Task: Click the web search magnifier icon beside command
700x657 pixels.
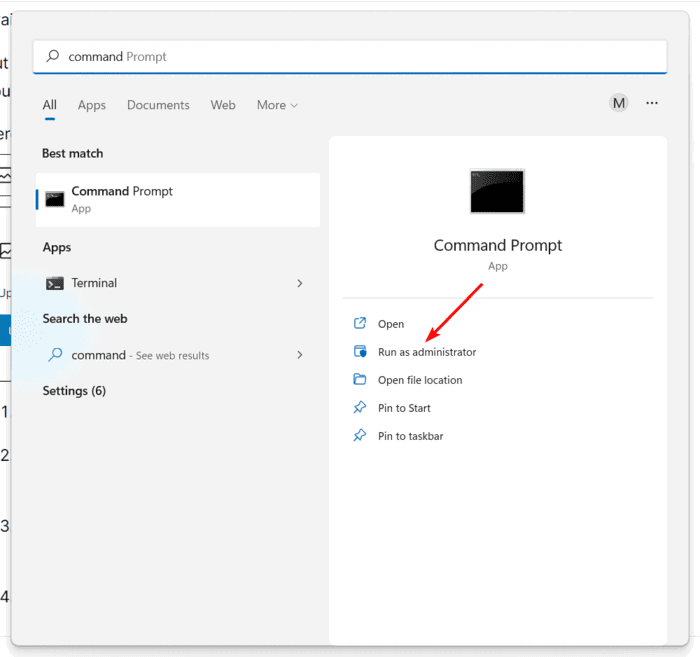Action: click(x=55, y=355)
